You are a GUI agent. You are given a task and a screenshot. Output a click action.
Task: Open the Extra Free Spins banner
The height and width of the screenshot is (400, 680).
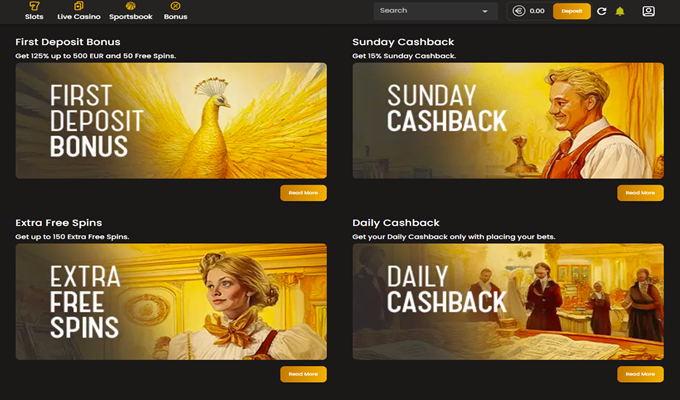click(x=171, y=302)
